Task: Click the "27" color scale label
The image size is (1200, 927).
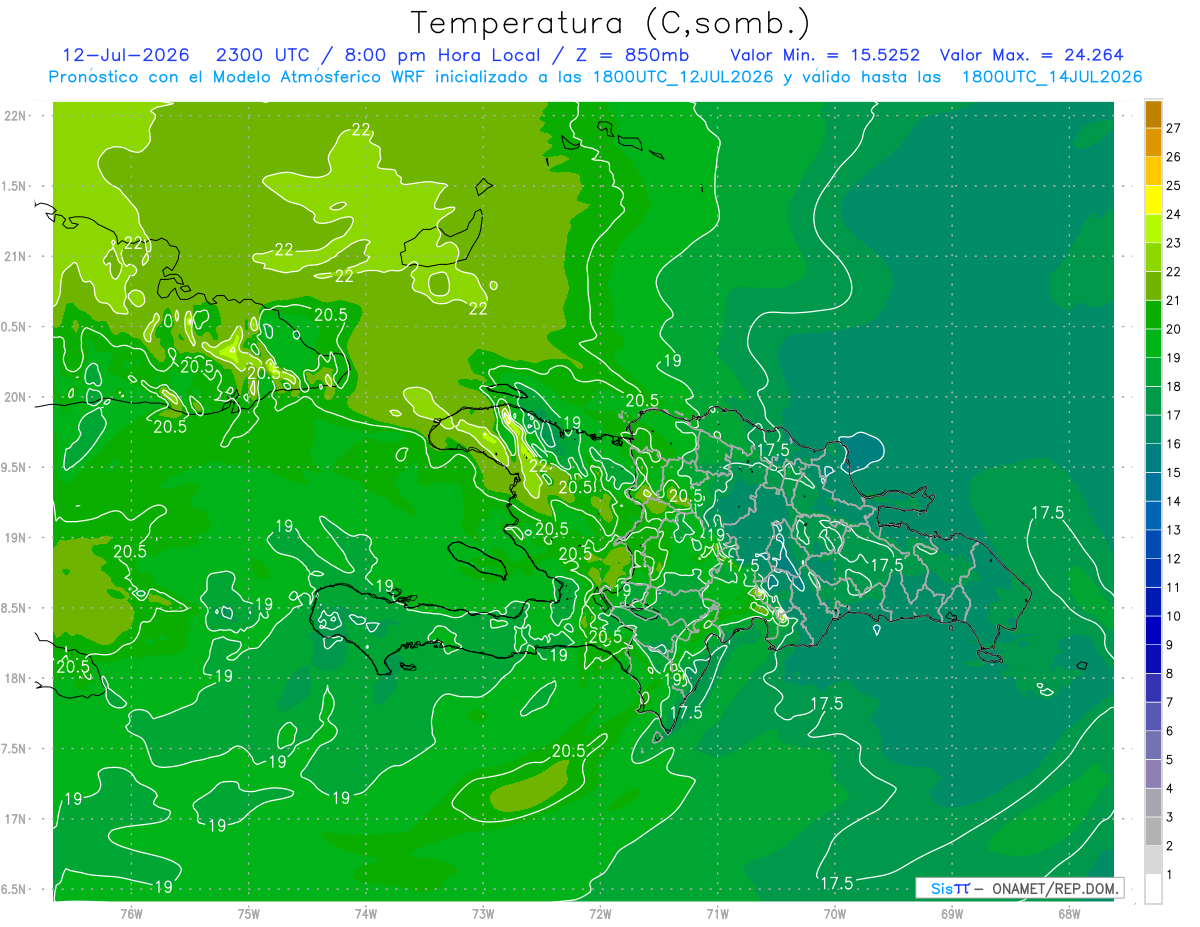Action: point(1174,128)
